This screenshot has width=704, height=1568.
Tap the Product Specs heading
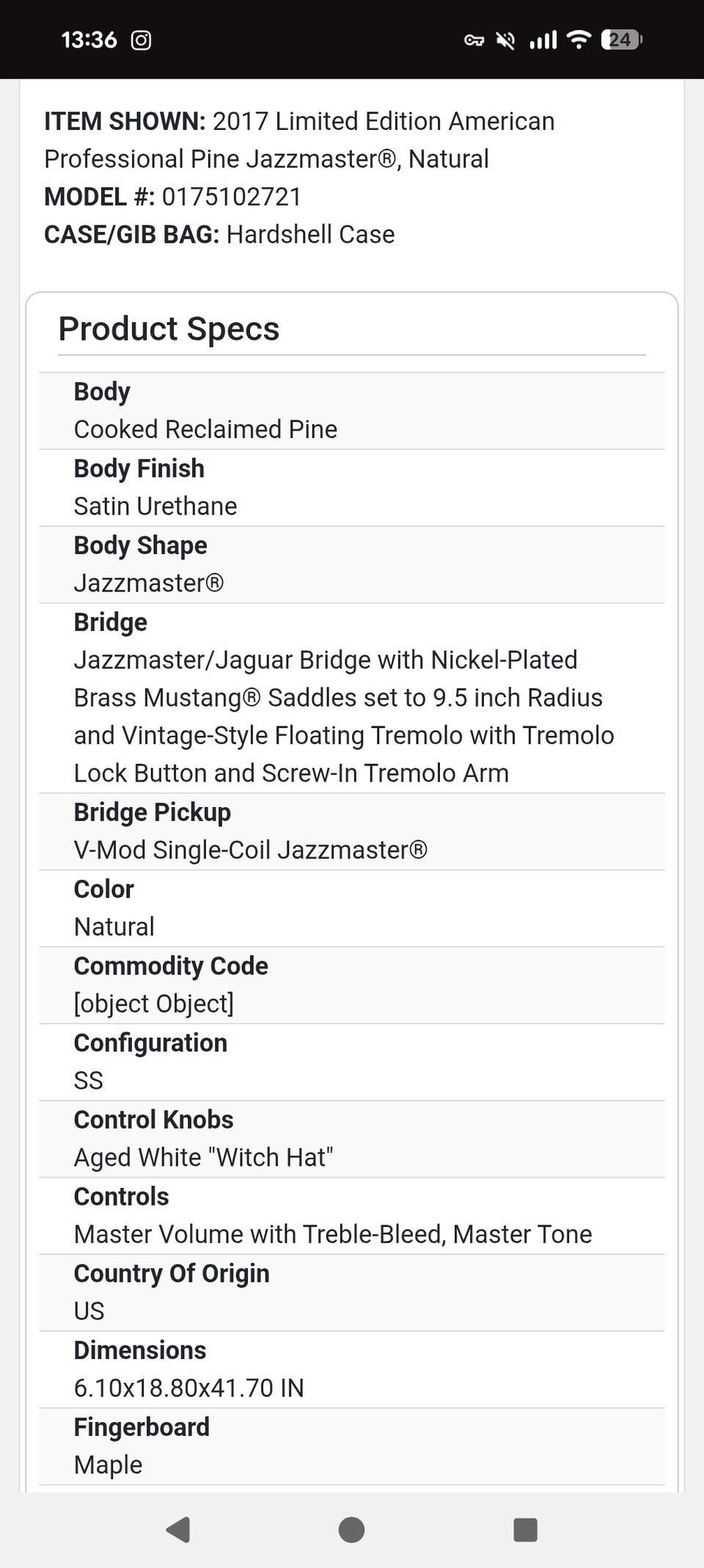[169, 329]
